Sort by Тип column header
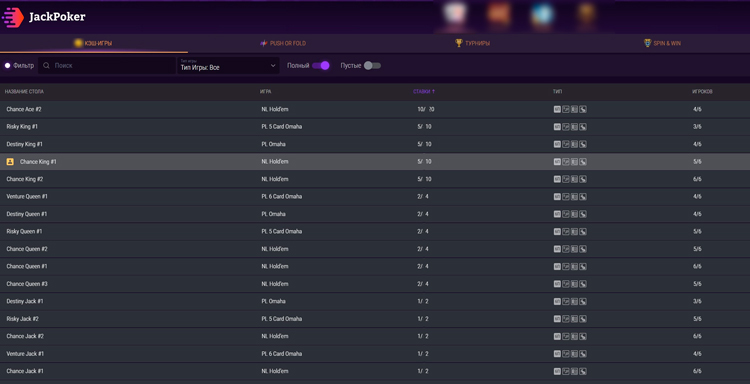 [x=557, y=92]
